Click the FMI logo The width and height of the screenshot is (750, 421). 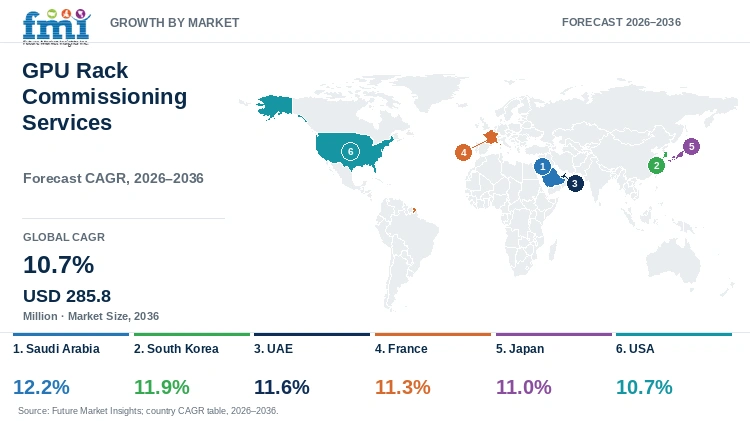click(x=56, y=27)
